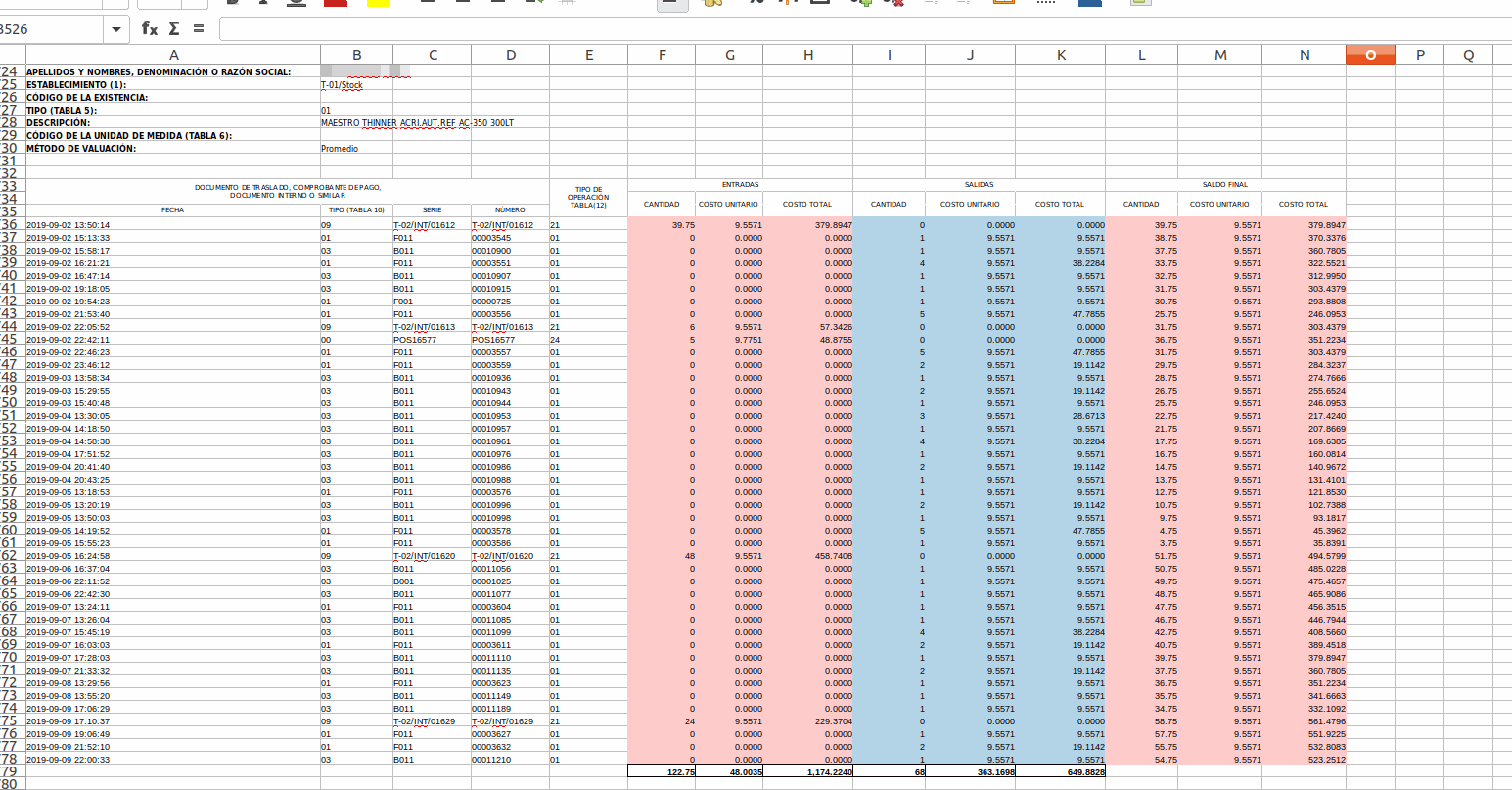
Task: Select the 'Promedio' cell
Action: pyautogui.click(x=356, y=148)
